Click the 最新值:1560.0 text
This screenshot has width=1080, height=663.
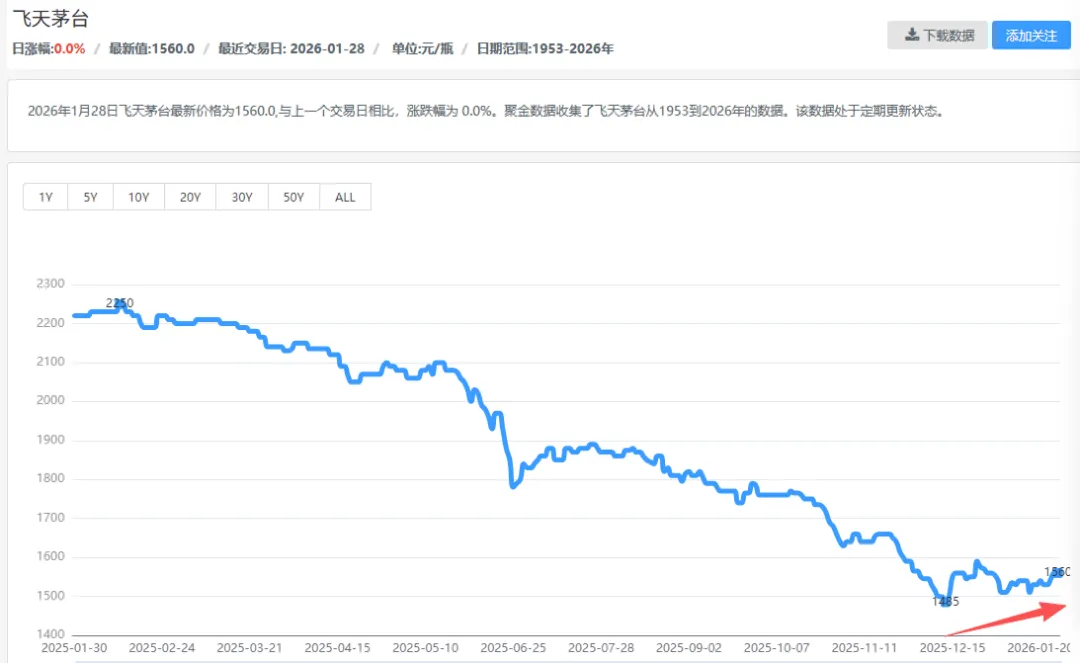point(152,49)
